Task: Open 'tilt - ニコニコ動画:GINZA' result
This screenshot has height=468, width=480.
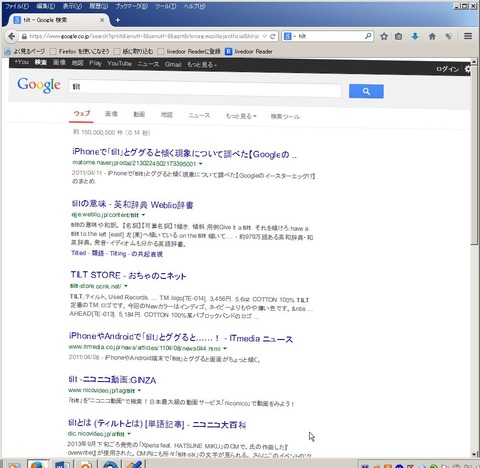Action: point(112,379)
